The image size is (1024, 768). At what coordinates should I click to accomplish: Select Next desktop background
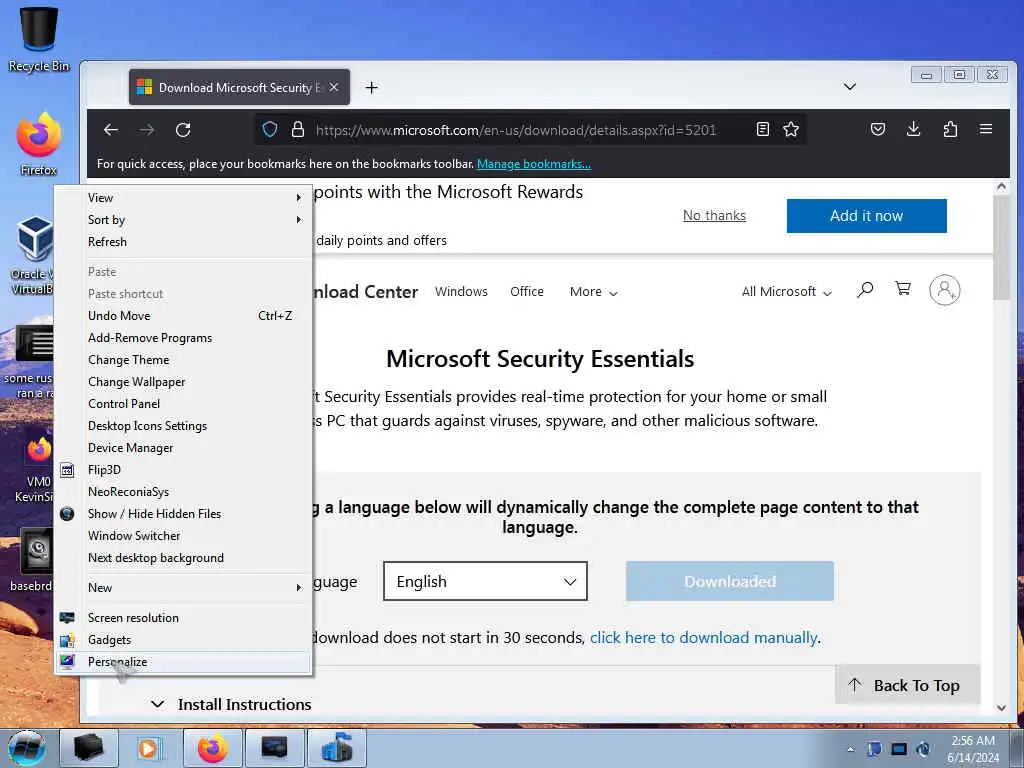coord(183,558)
